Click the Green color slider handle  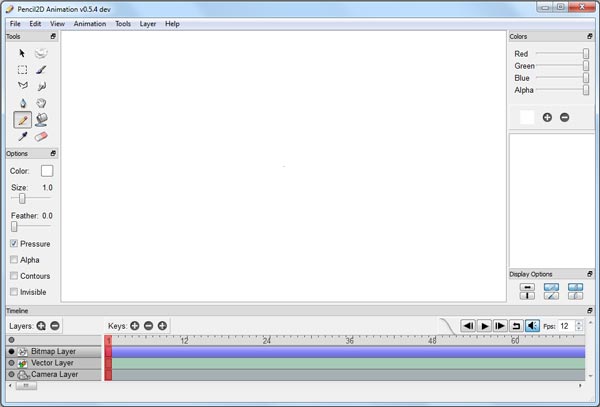(x=586, y=66)
